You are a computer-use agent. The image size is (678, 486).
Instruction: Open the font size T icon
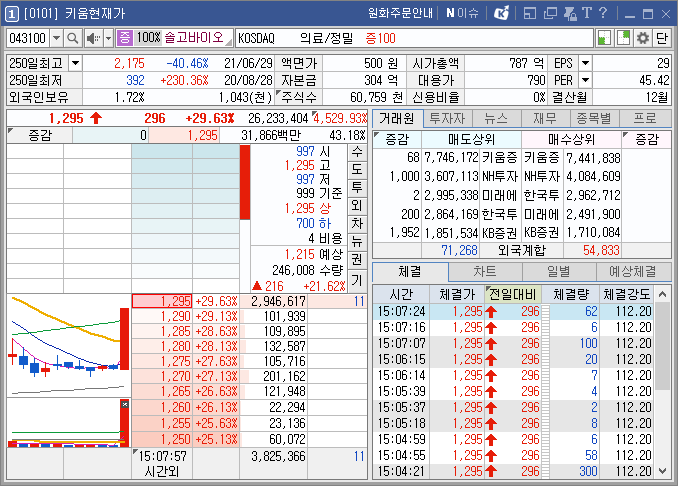pyautogui.click(x=587, y=13)
